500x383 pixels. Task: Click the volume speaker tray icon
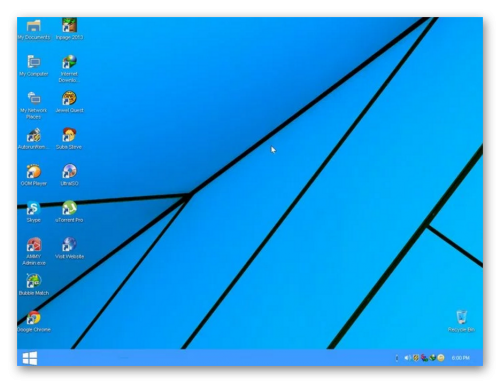(x=407, y=358)
